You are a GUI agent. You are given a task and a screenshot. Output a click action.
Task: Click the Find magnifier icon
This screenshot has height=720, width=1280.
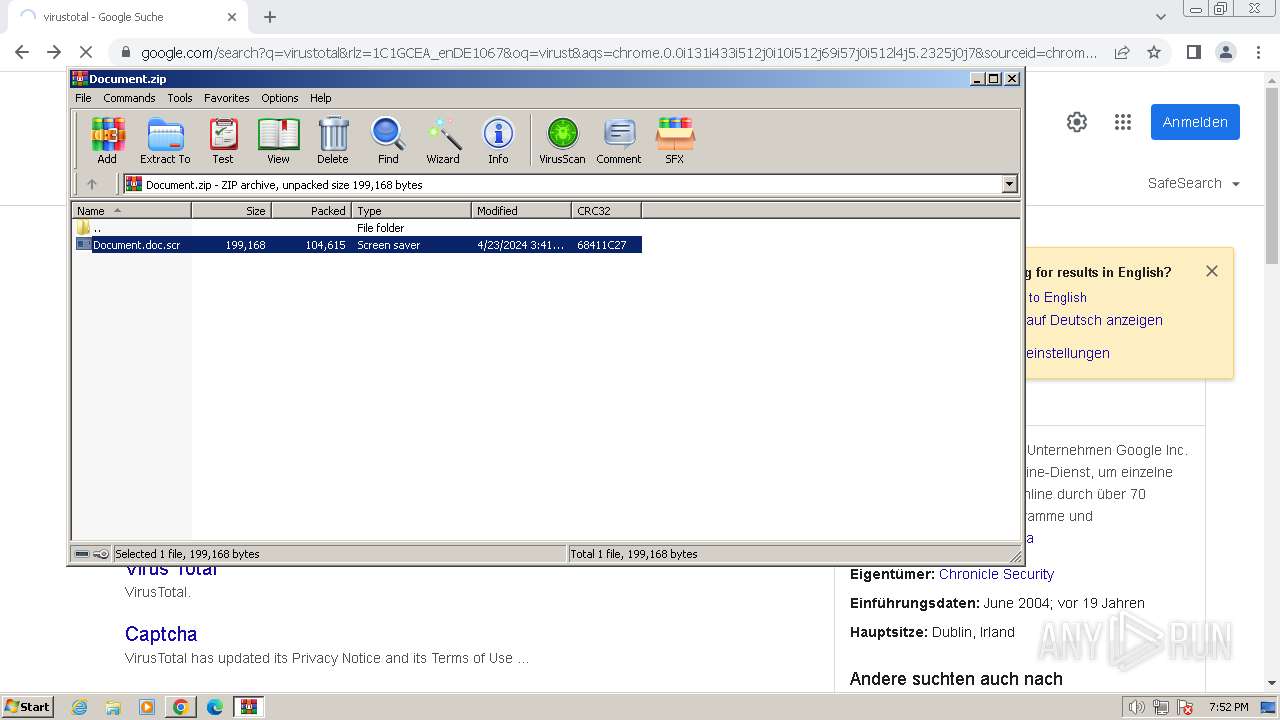tap(388, 140)
